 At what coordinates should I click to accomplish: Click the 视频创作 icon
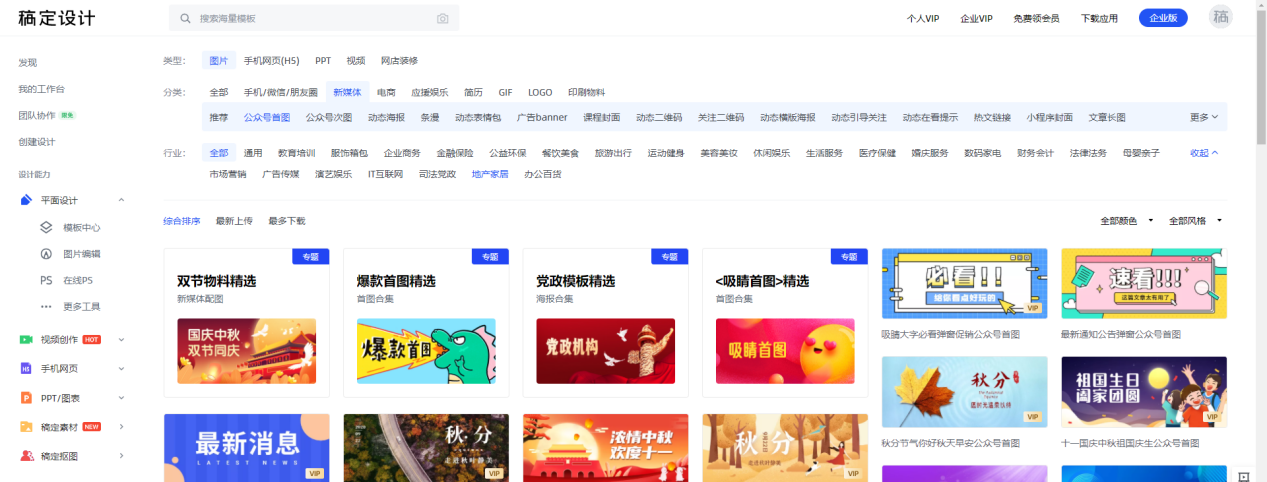(x=26, y=339)
